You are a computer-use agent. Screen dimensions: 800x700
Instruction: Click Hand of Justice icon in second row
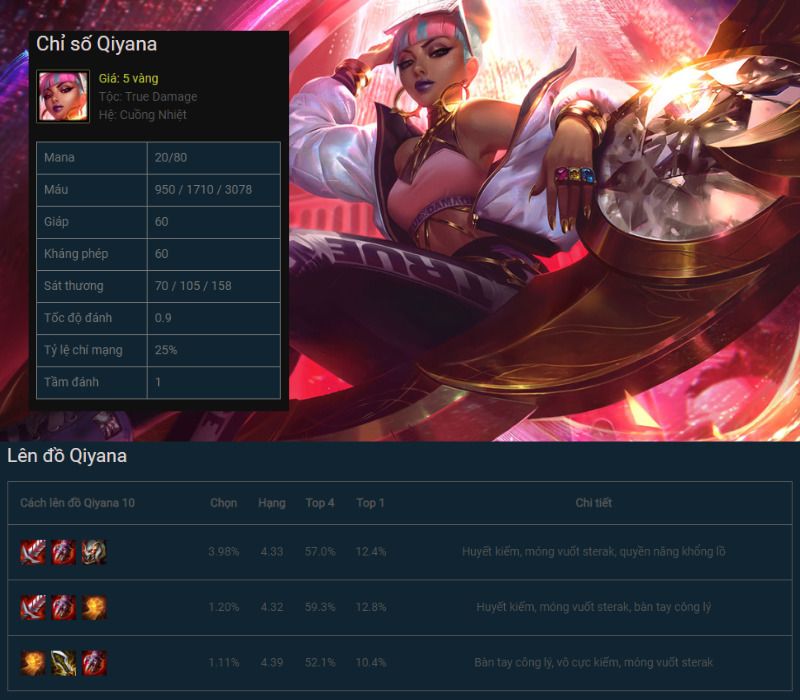pyautogui.click(x=94, y=607)
